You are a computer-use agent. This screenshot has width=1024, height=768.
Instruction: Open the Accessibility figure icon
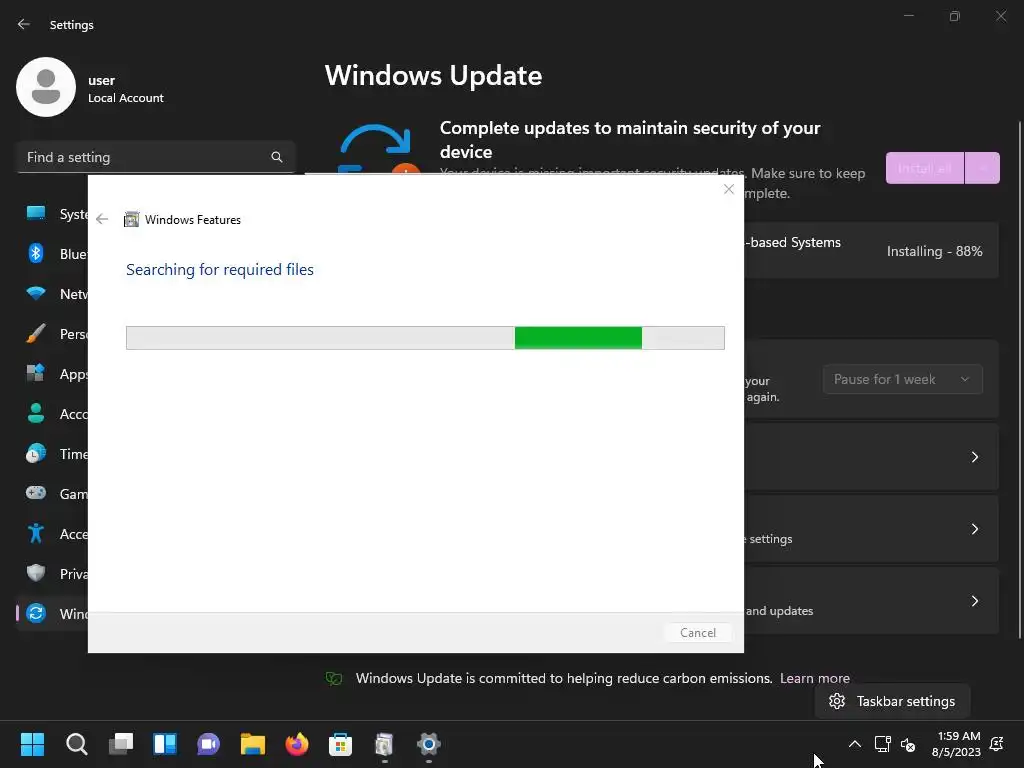pos(36,534)
